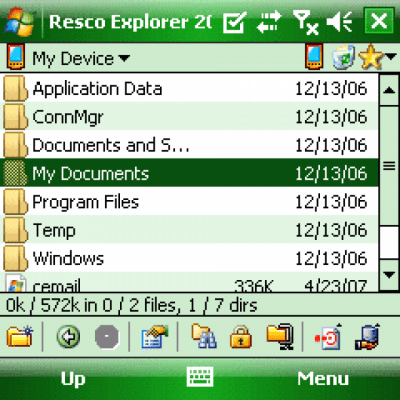Open the Windows Start flag icon
The width and height of the screenshot is (400, 400).
pyautogui.click(x=20, y=21)
